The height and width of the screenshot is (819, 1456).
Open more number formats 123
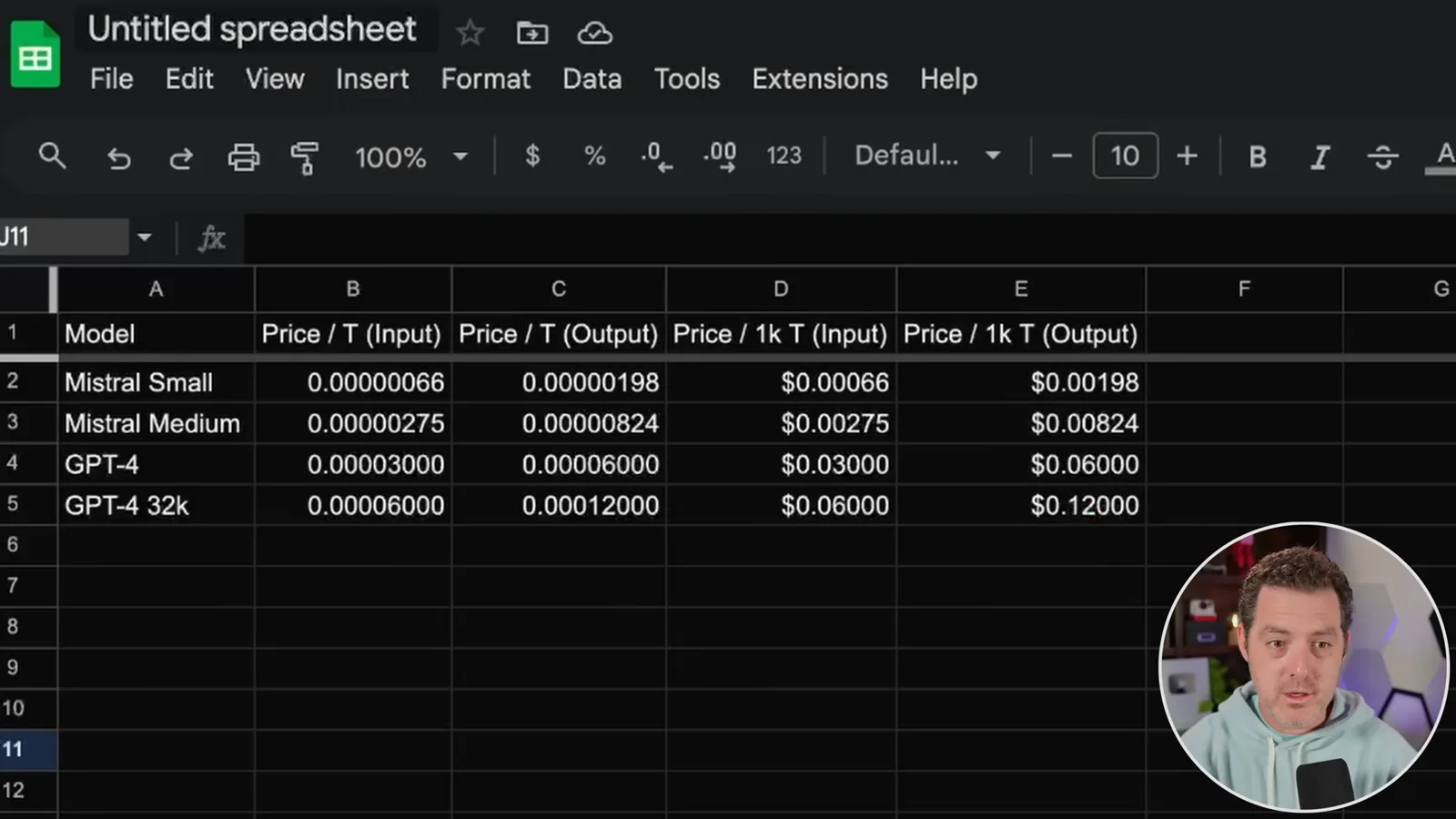(x=784, y=157)
